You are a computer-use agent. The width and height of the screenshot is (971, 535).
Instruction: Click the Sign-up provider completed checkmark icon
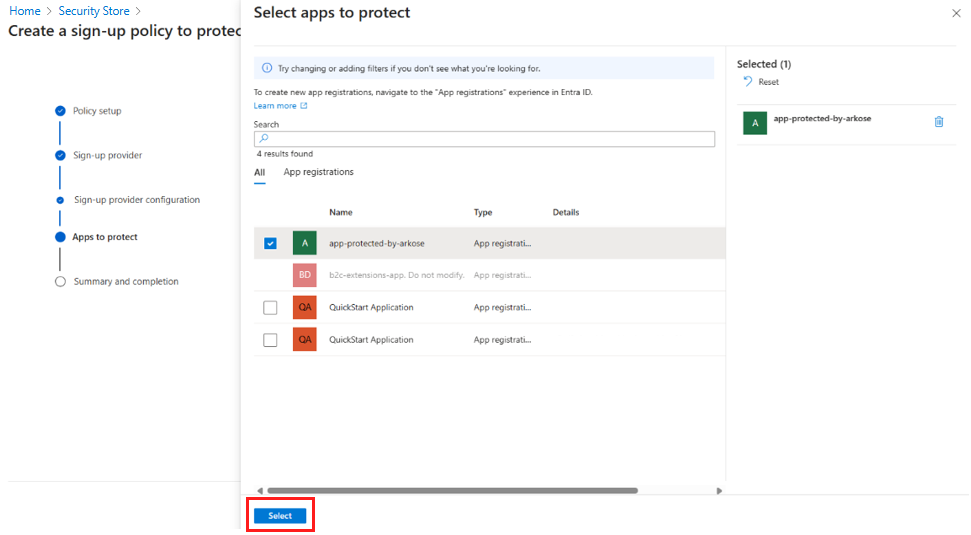[x=60, y=155]
